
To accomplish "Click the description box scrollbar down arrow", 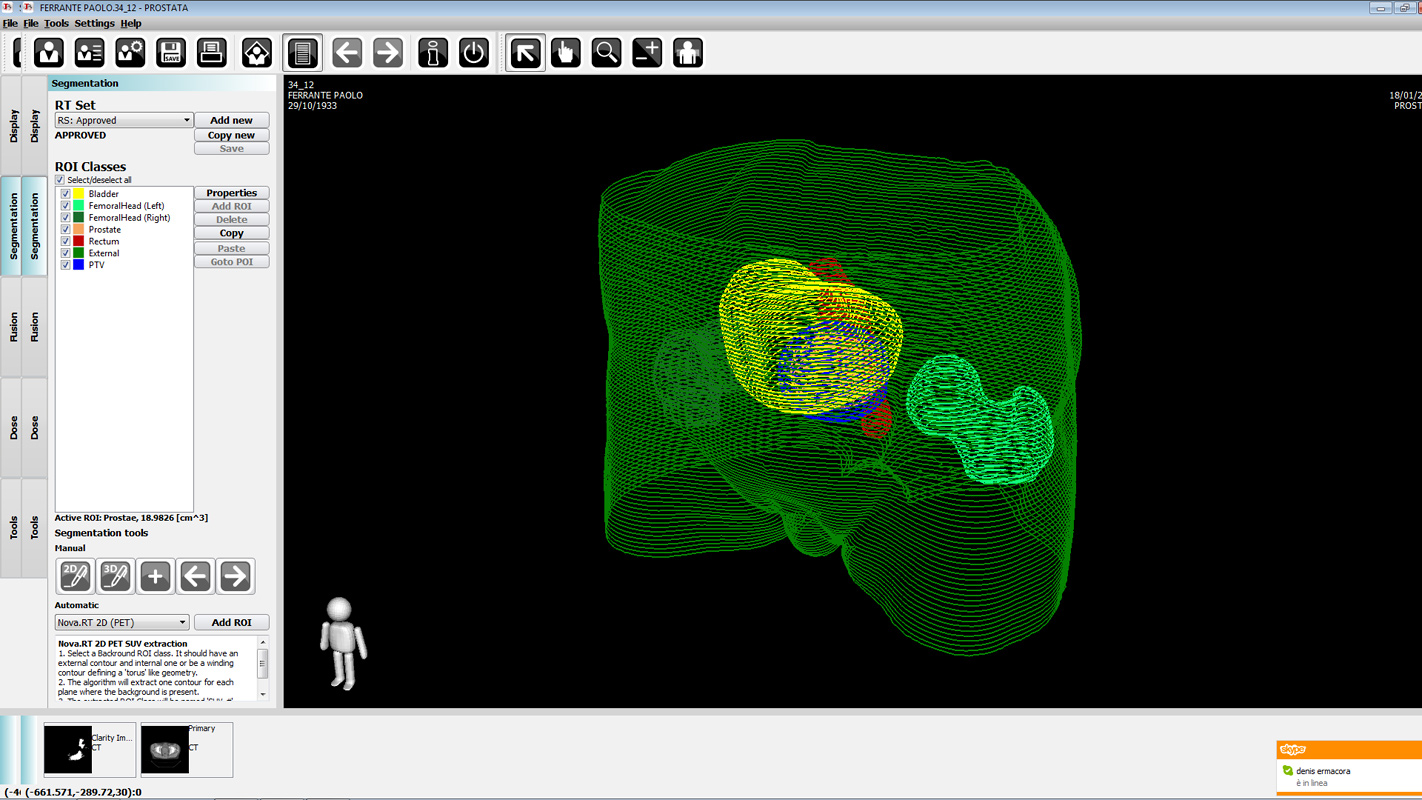I will coord(263,693).
